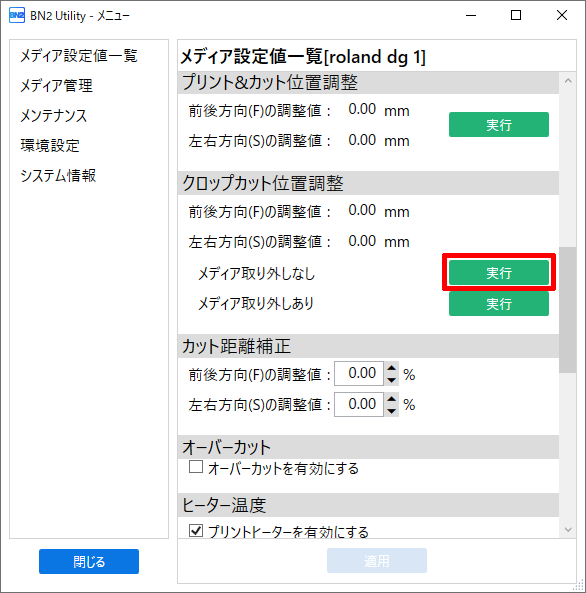Click the scrollbar up arrow in settings panel
Screen dimensions: 586x593
point(568,81)
